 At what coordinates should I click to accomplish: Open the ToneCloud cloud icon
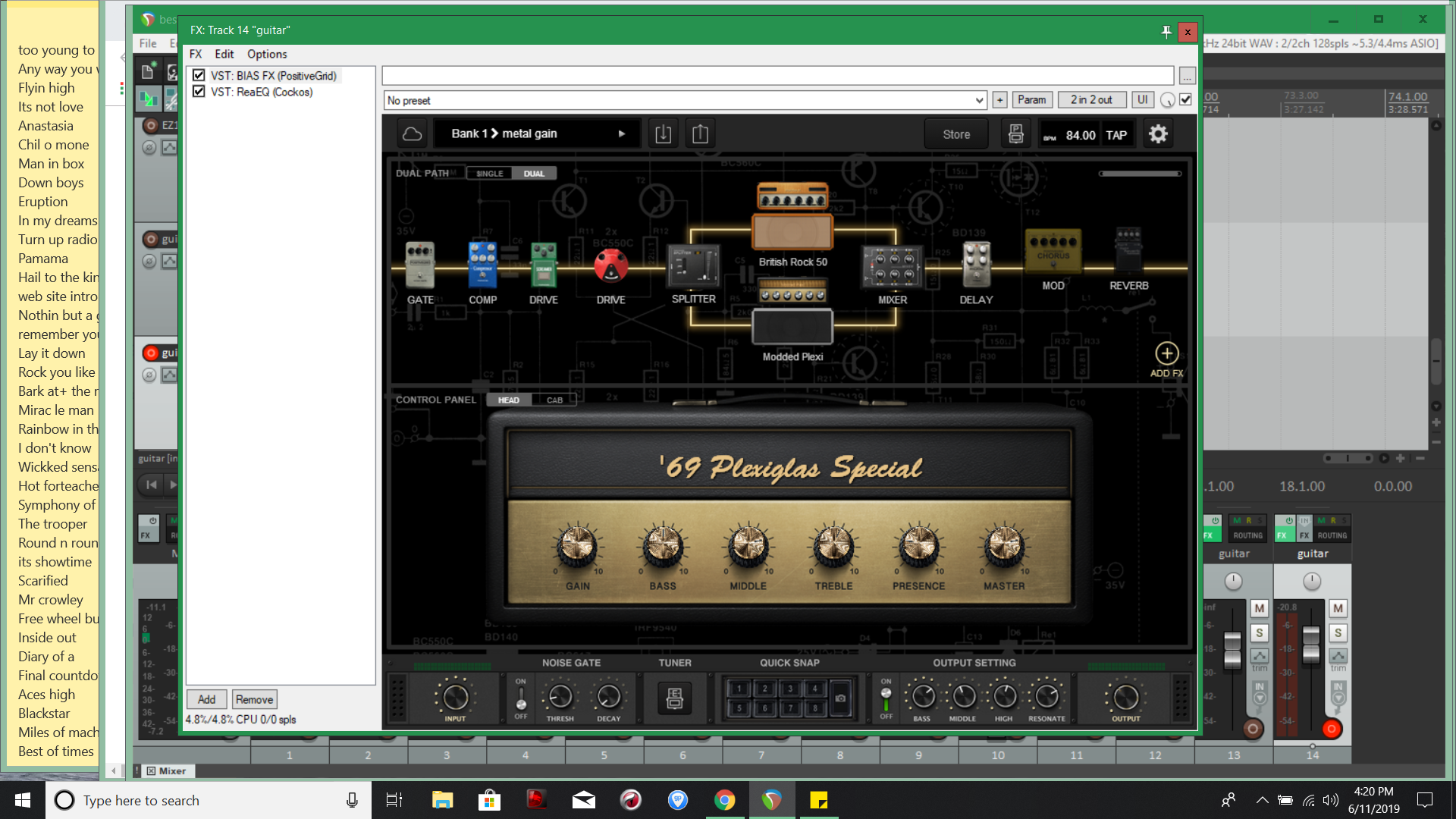click(412, 134)
